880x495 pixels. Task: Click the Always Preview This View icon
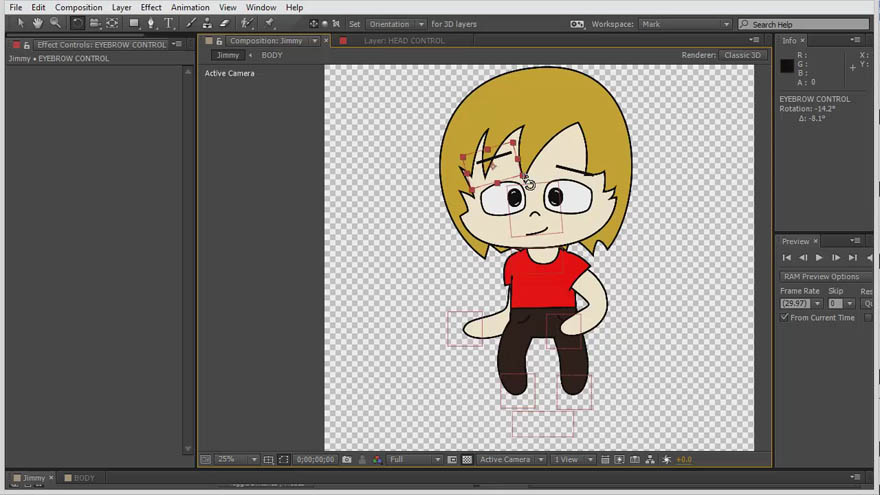(x=205, y=460)
